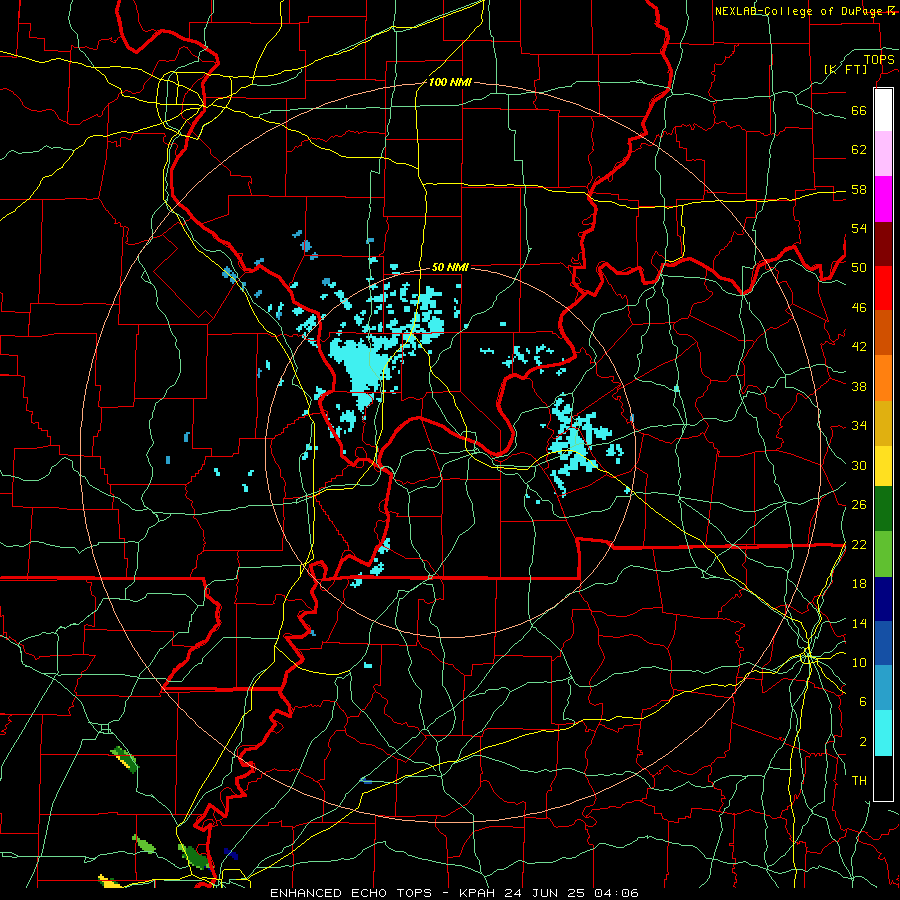The height and width of the screenshot is (900, 900).
Task: Click the legend value 66
Action: (859, 110)
